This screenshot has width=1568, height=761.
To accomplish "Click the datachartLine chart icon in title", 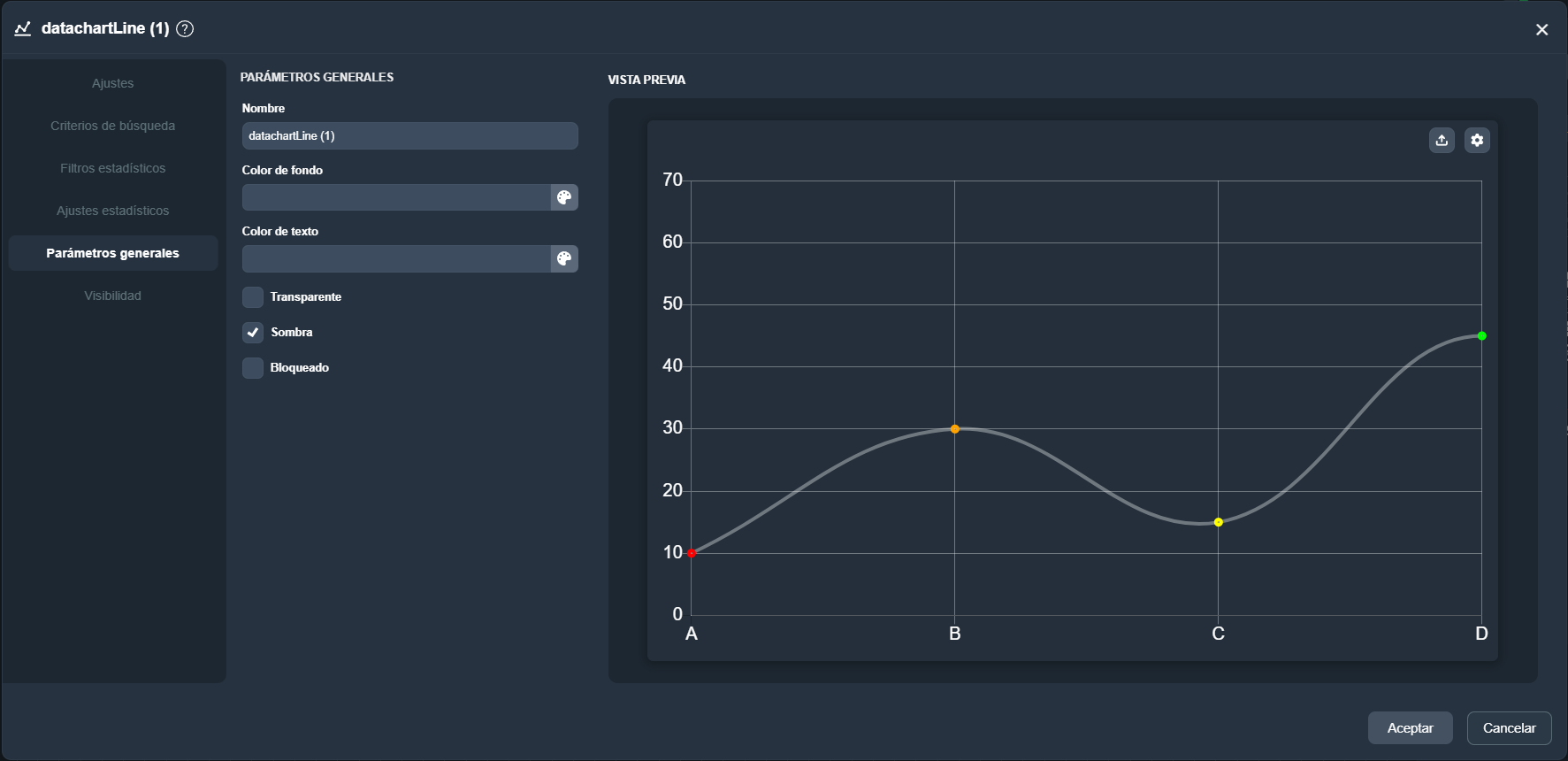I will pos(23,28).
